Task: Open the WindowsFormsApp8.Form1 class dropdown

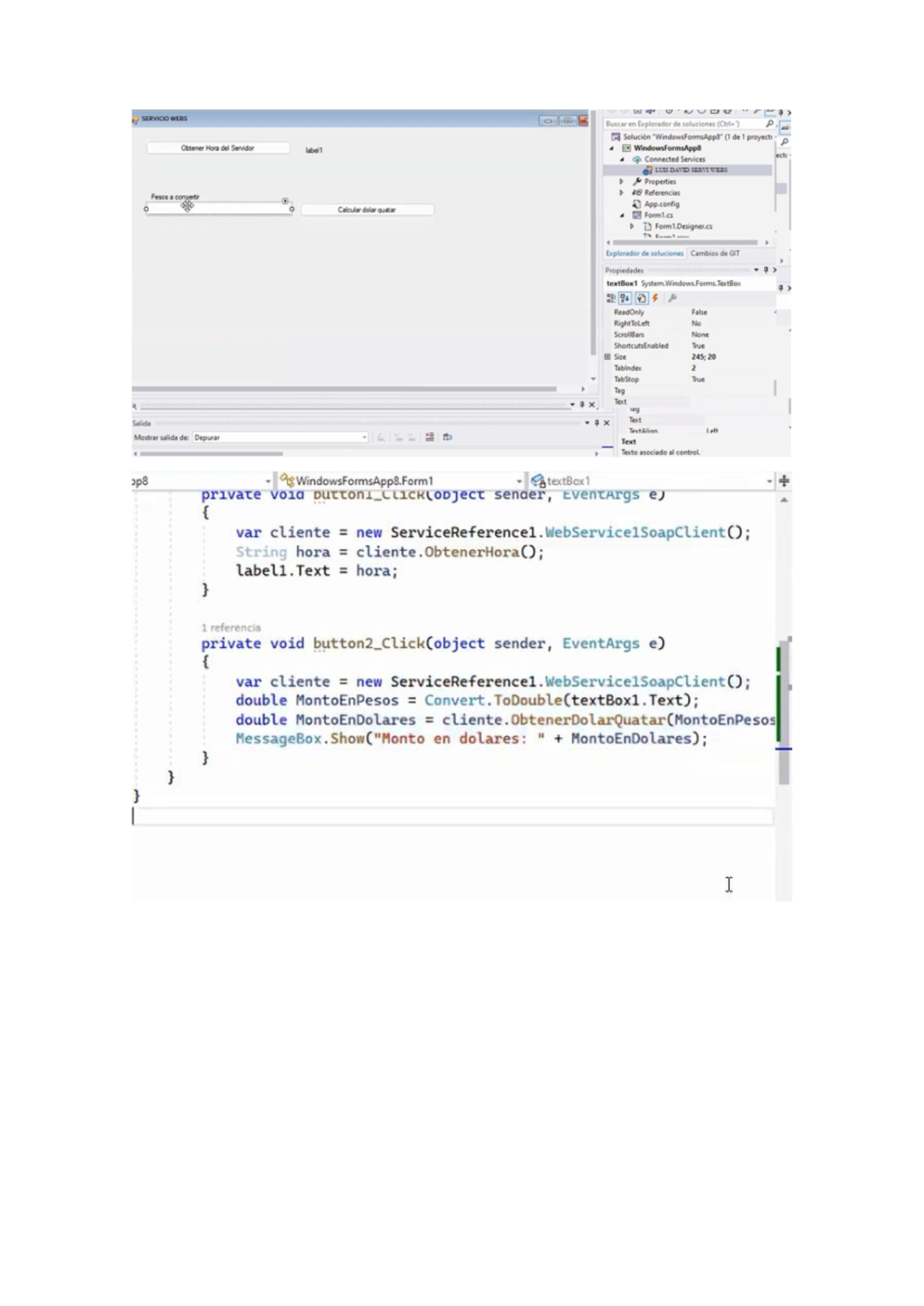Action: pos(519,481)
